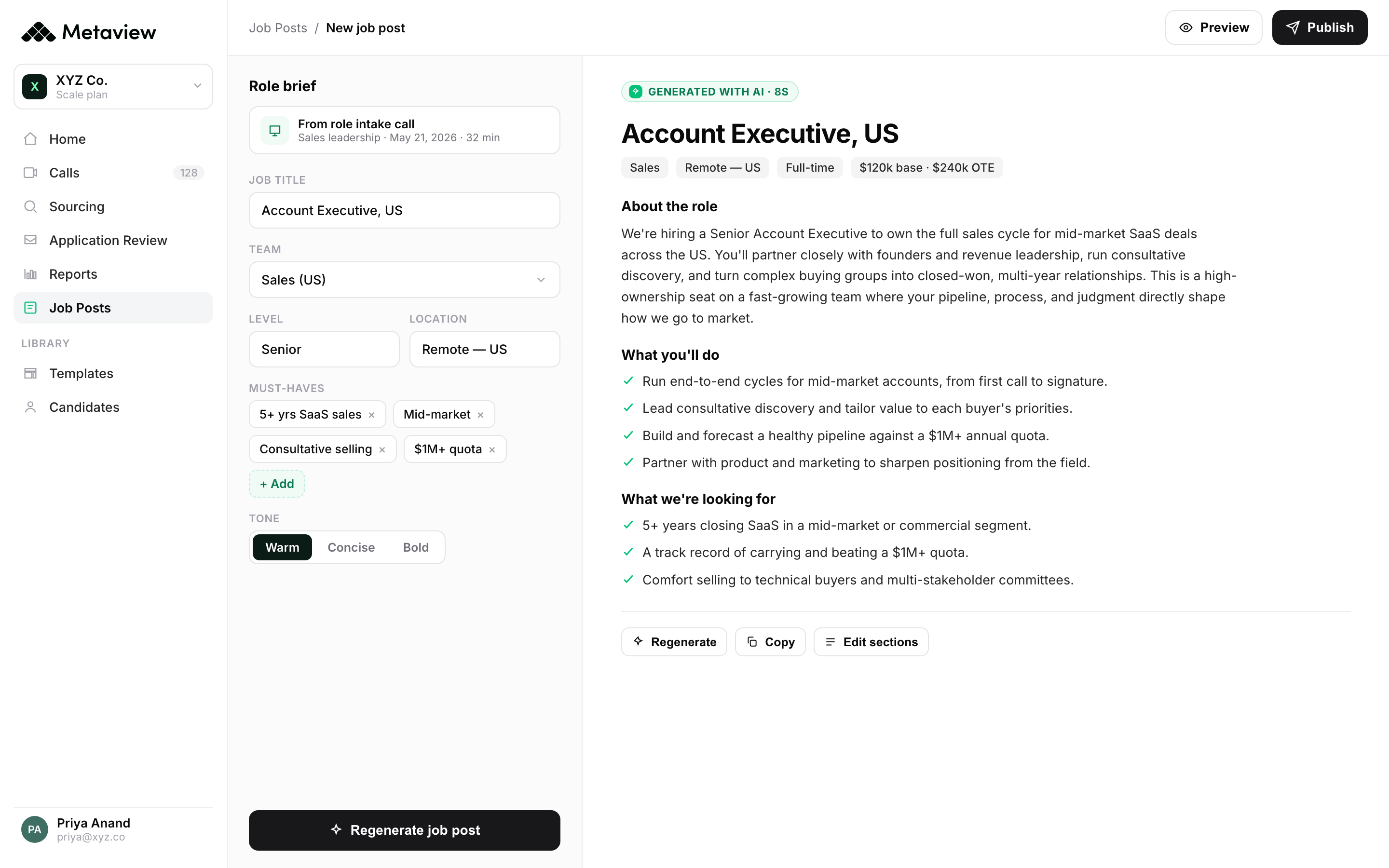
Task: Click the Templates layout icon
Action: 30,373
